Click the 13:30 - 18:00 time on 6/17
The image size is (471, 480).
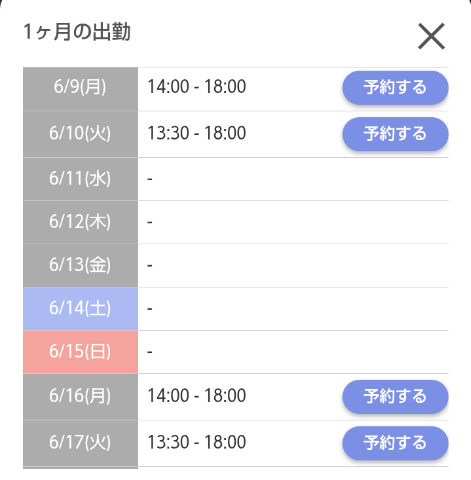click(x=197, y=442)
